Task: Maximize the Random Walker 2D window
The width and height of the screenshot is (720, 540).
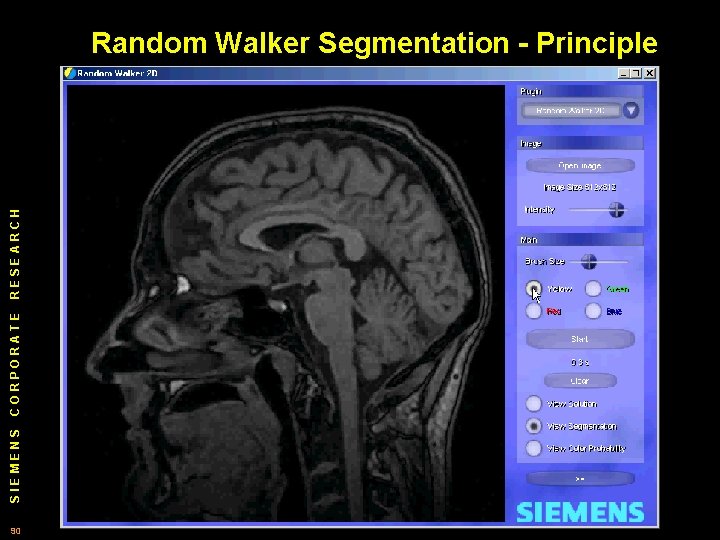Action: (x=636, y=73)
